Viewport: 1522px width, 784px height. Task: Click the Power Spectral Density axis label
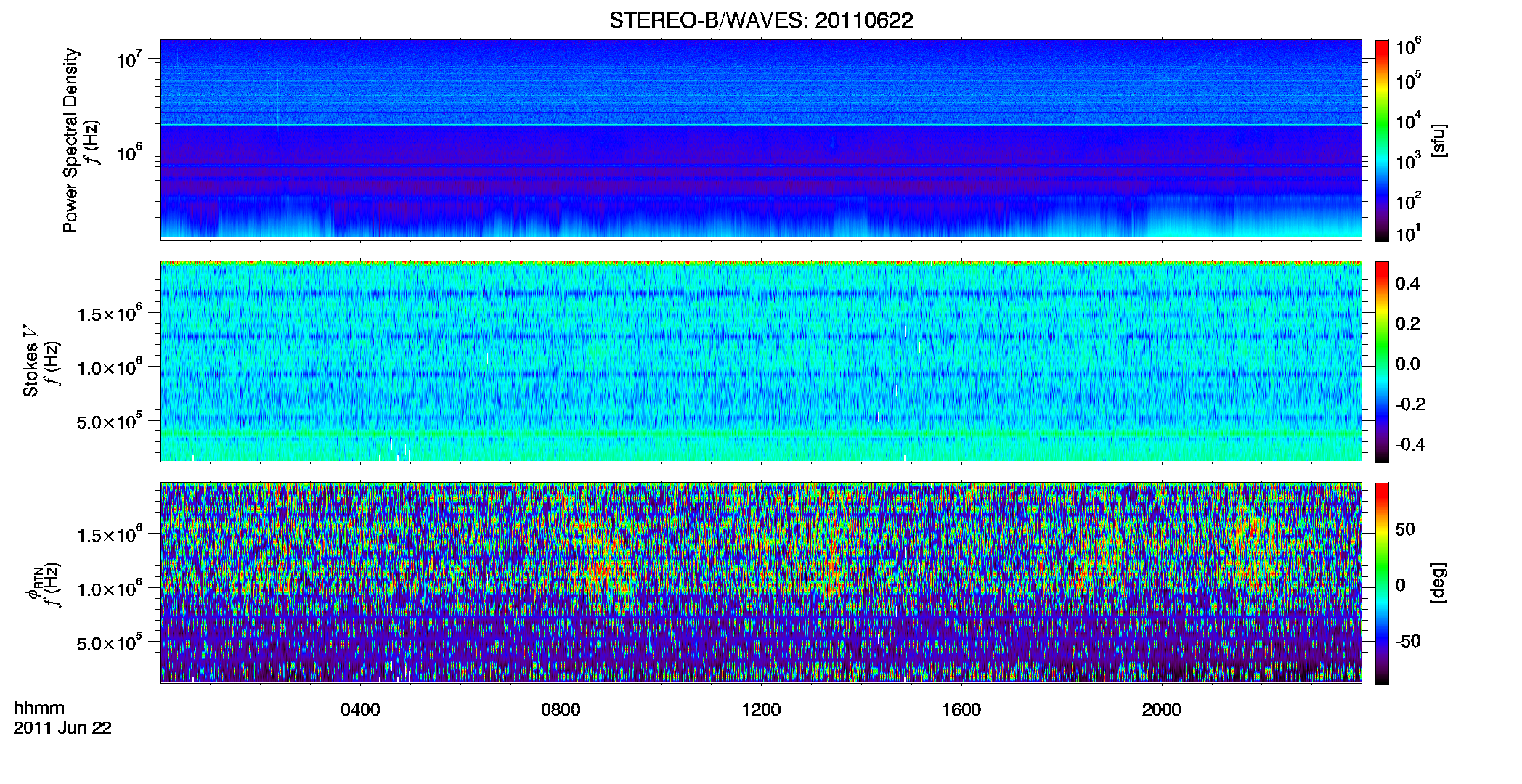[70, 140]
